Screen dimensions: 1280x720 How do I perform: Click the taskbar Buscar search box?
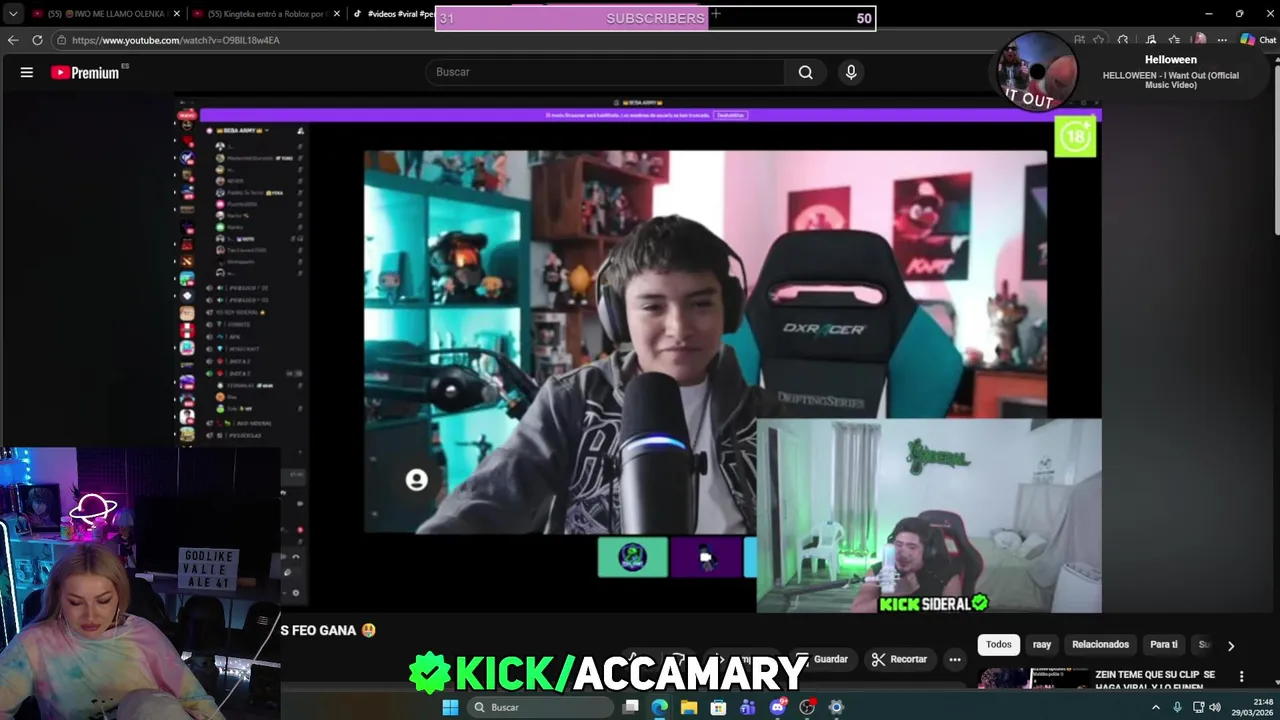click(x=540, y=707)
